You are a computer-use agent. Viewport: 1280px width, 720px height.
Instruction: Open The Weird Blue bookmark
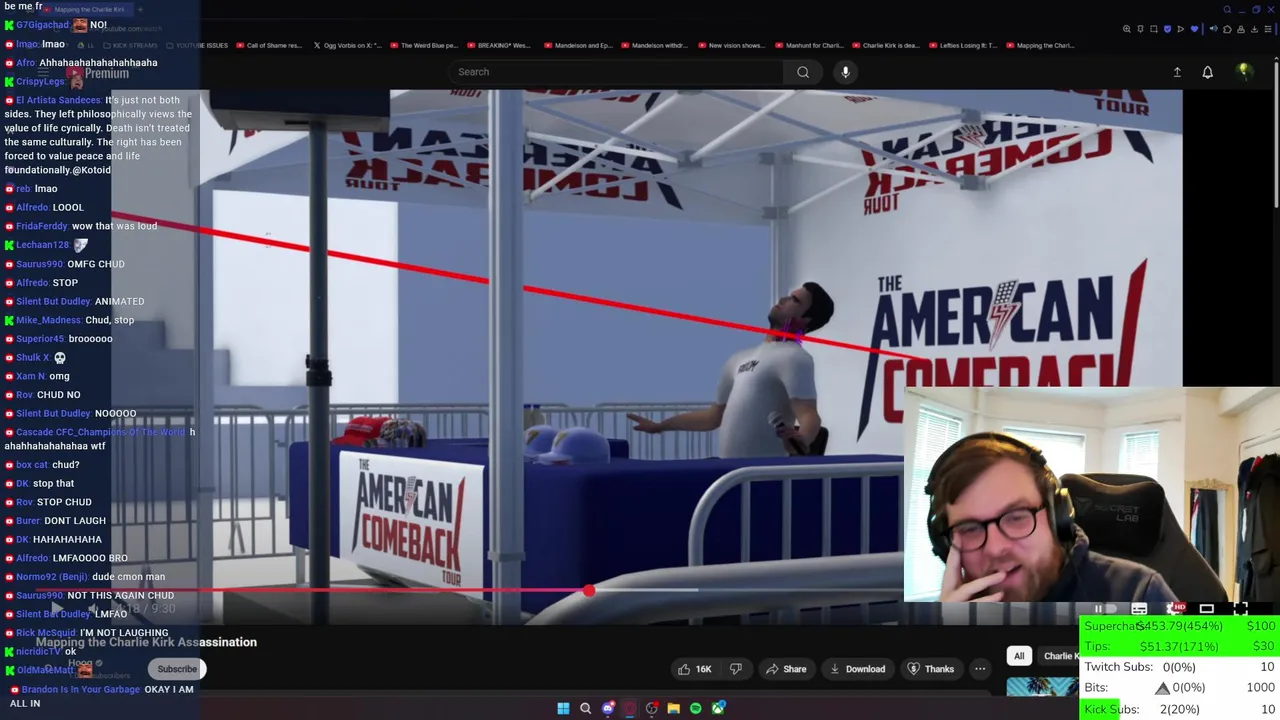pos(424,45)
